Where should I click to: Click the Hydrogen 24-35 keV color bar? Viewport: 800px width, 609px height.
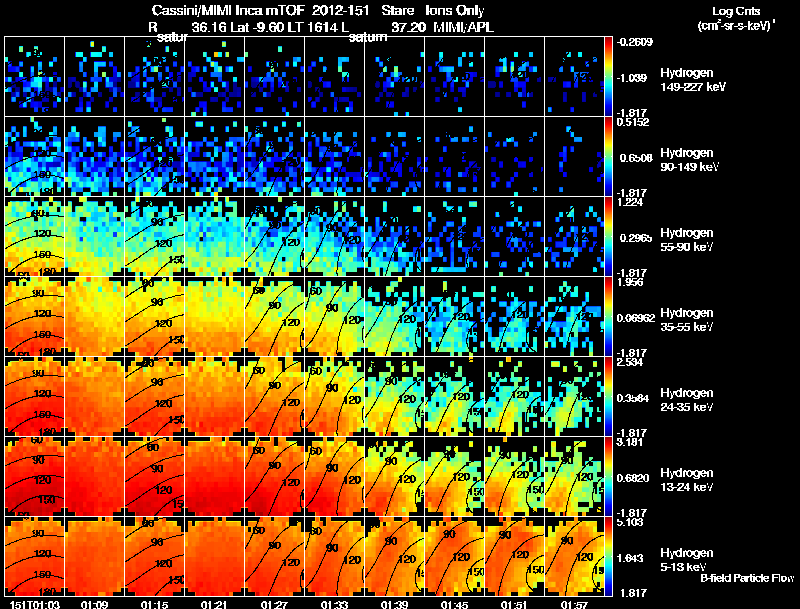[x=608, y=397]
